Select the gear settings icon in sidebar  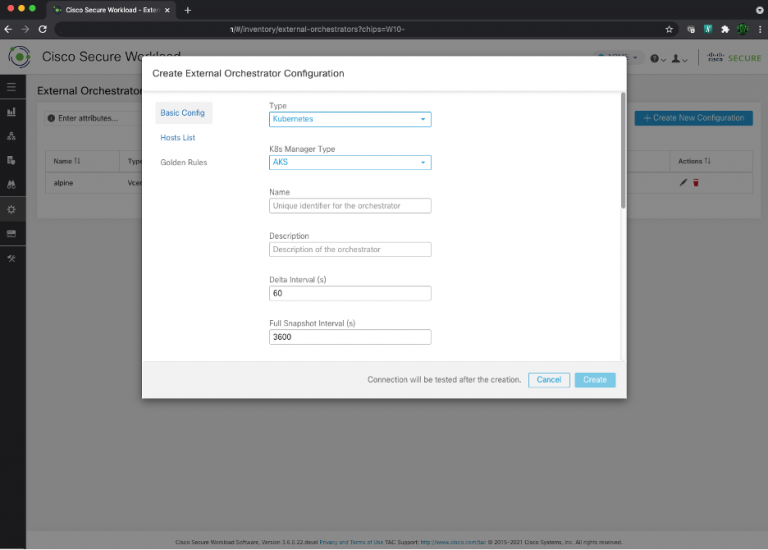pos(11,209)
